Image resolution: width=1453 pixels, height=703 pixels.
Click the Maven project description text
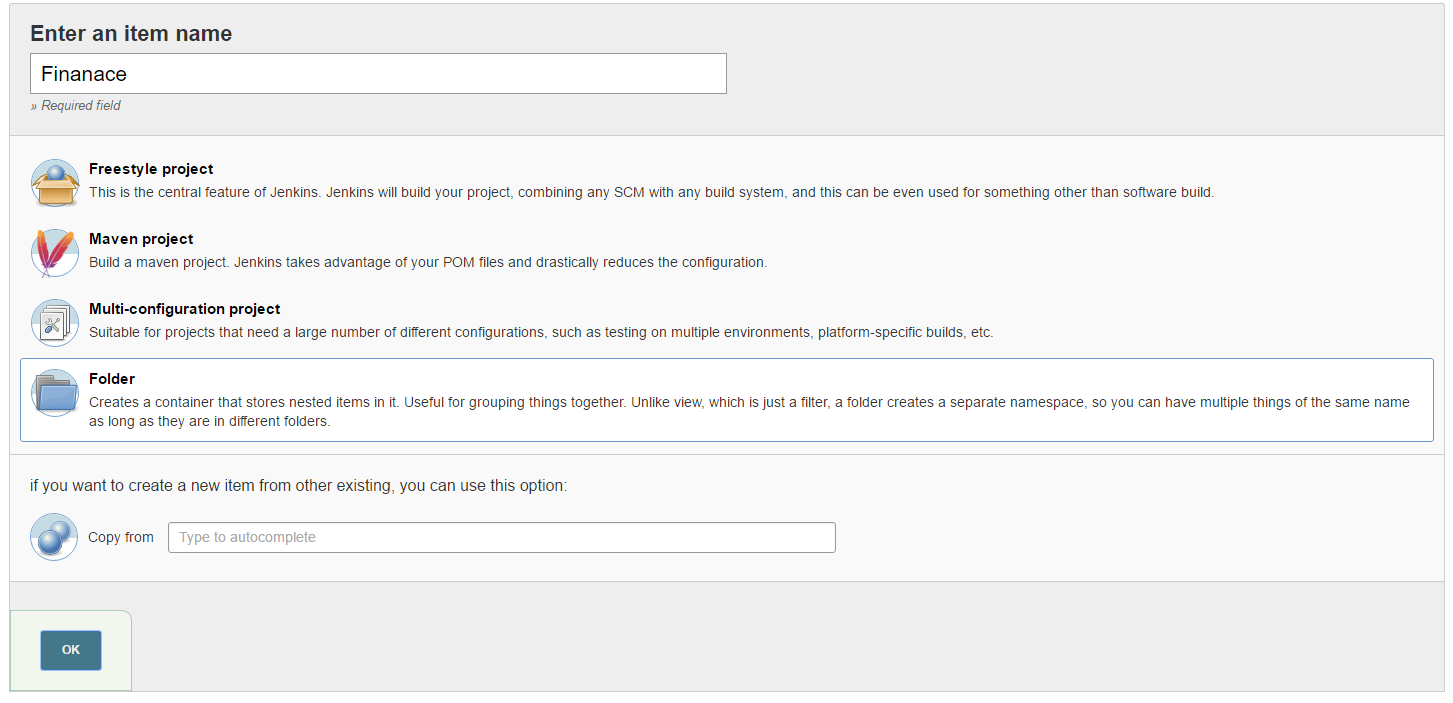(428, 262)
